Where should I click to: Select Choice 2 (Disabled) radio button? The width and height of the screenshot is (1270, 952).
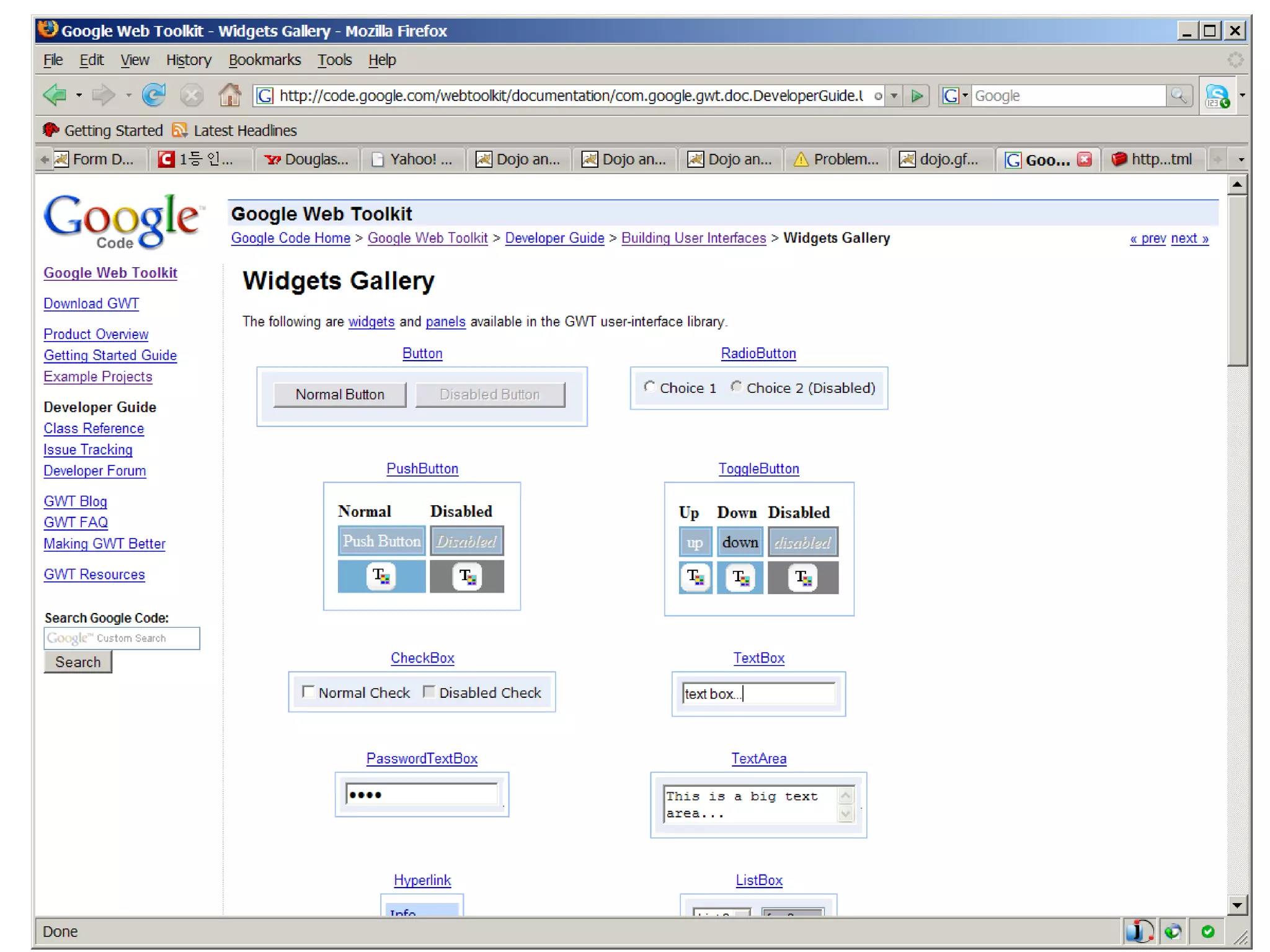[736, 387]
